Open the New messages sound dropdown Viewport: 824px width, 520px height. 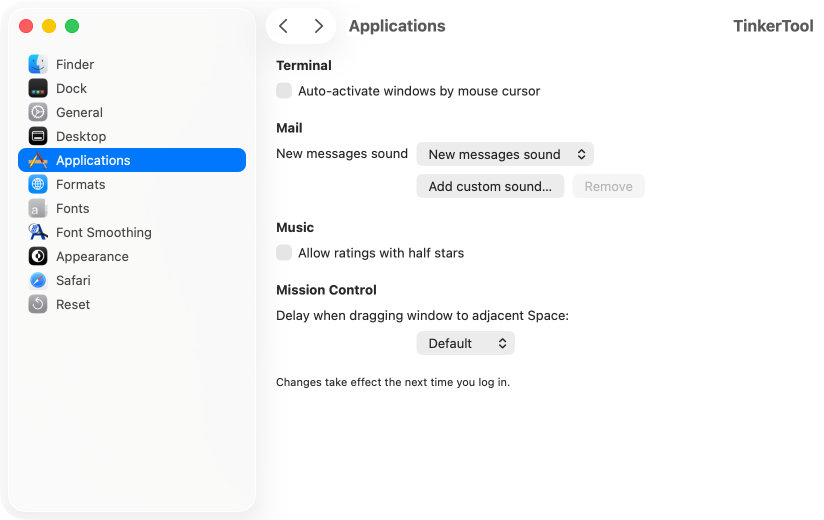point(505,154)
